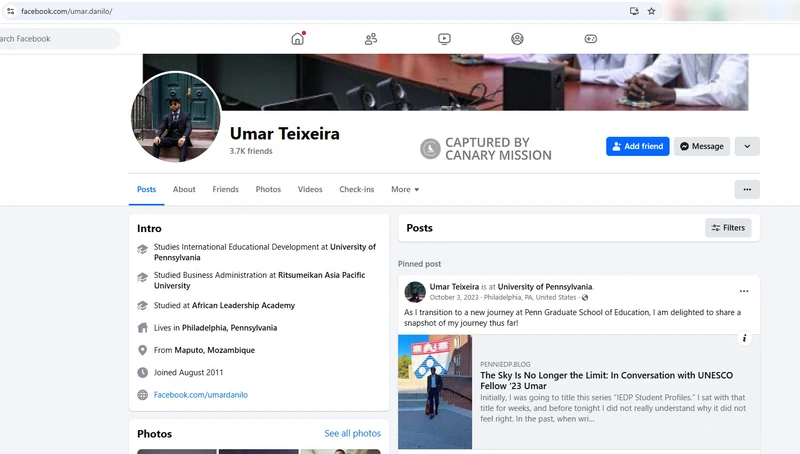Open the profile three-dots options button
This screenshot has height=454, width=800.
[747, 189]
